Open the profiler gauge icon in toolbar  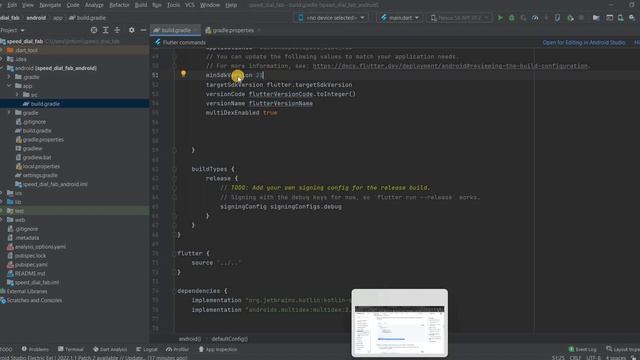click(x=535, y=18)
